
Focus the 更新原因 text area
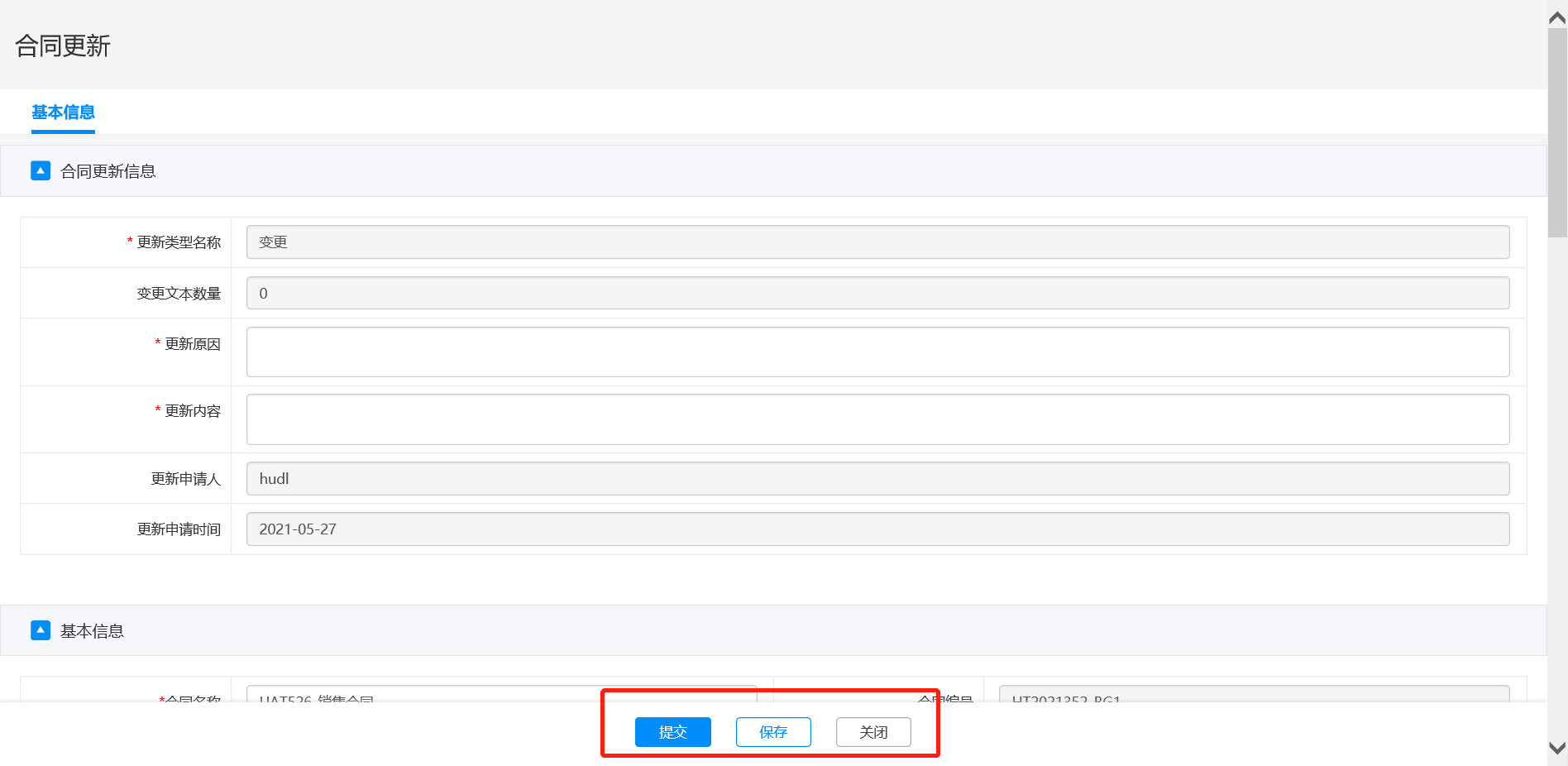(x=877, y=352)
